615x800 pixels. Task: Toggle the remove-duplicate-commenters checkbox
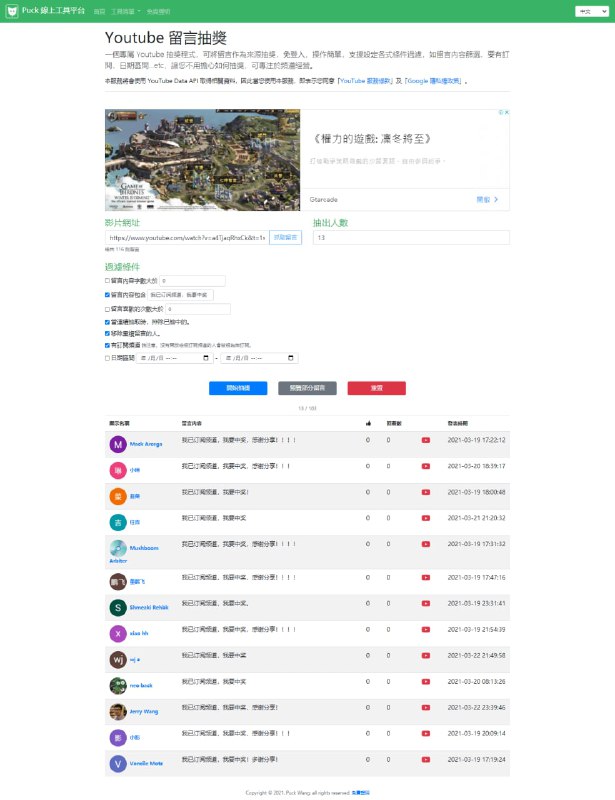coord(107,334)
